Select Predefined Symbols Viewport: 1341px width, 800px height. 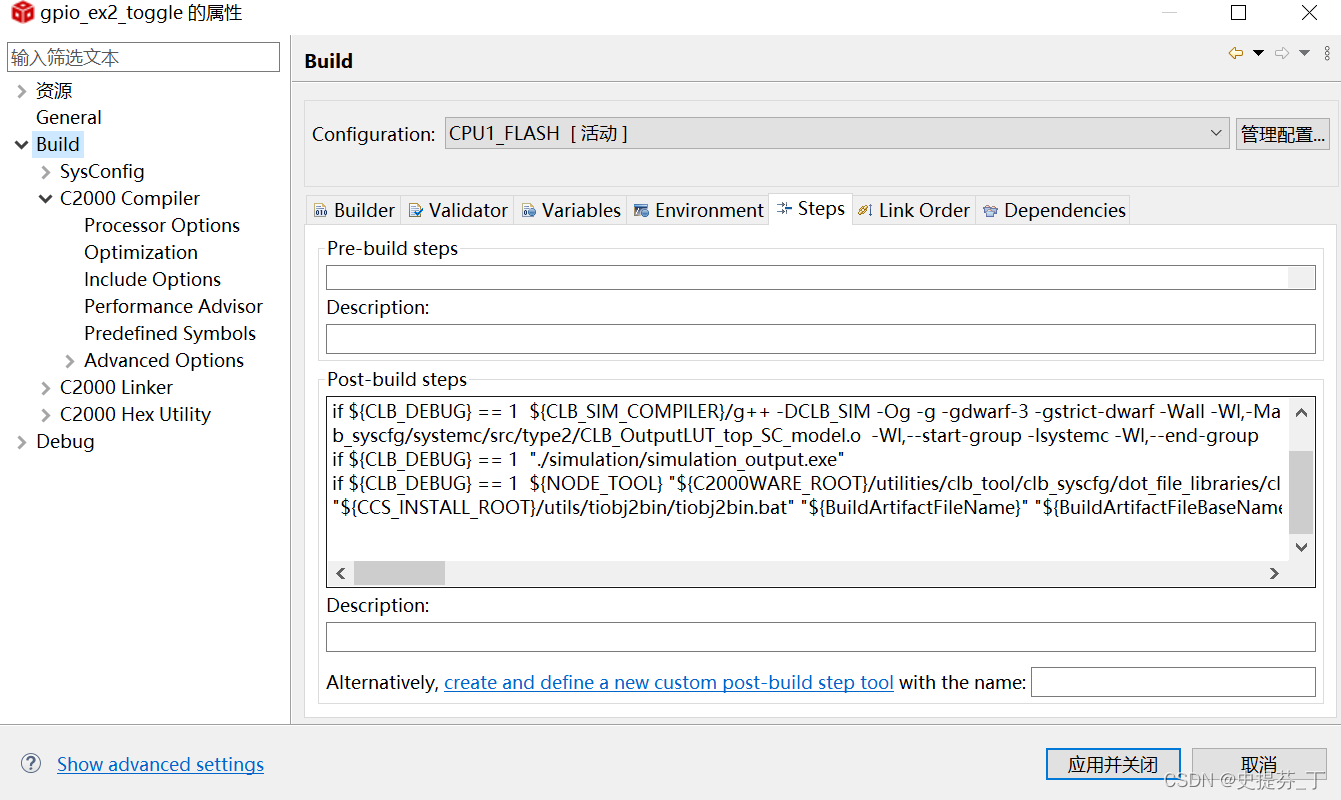(170, 333)
